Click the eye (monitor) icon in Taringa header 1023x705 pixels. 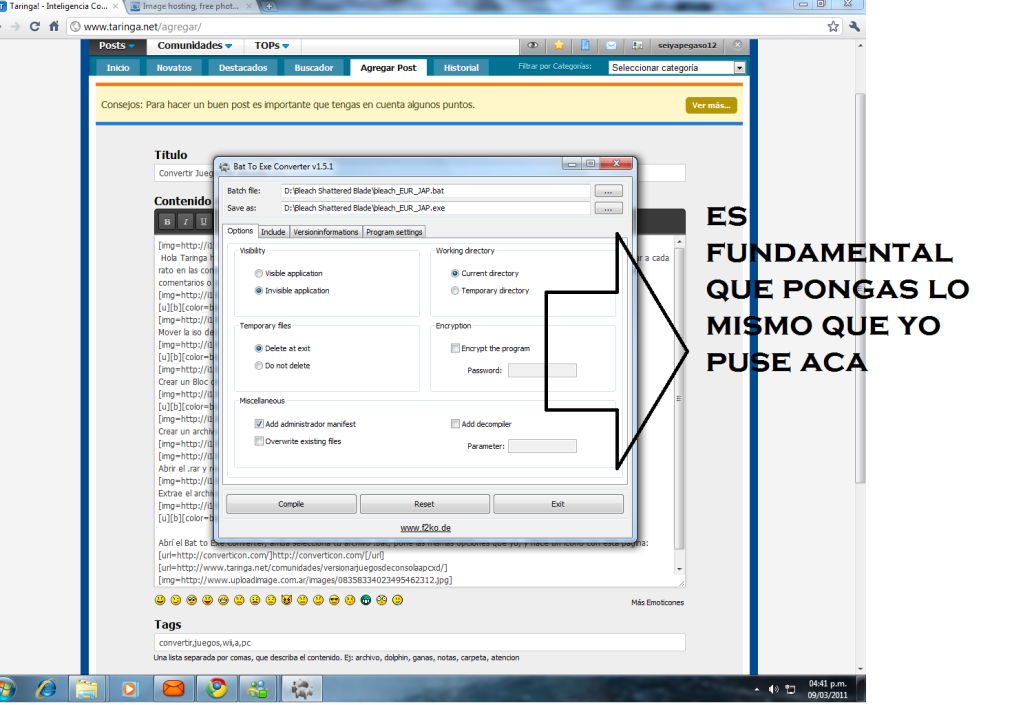point(533,45)
